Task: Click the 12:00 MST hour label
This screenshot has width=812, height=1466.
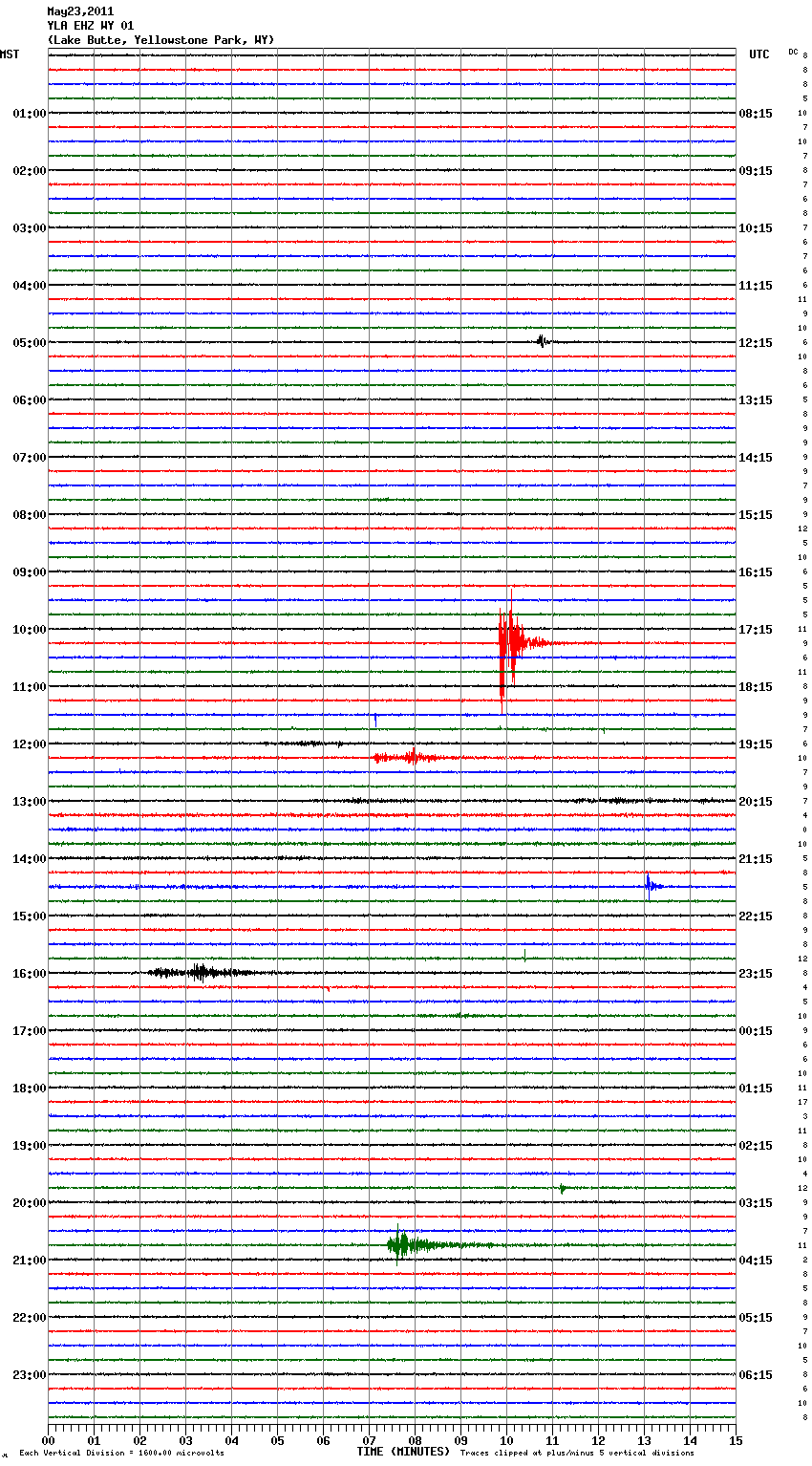Action: point(30,744)
